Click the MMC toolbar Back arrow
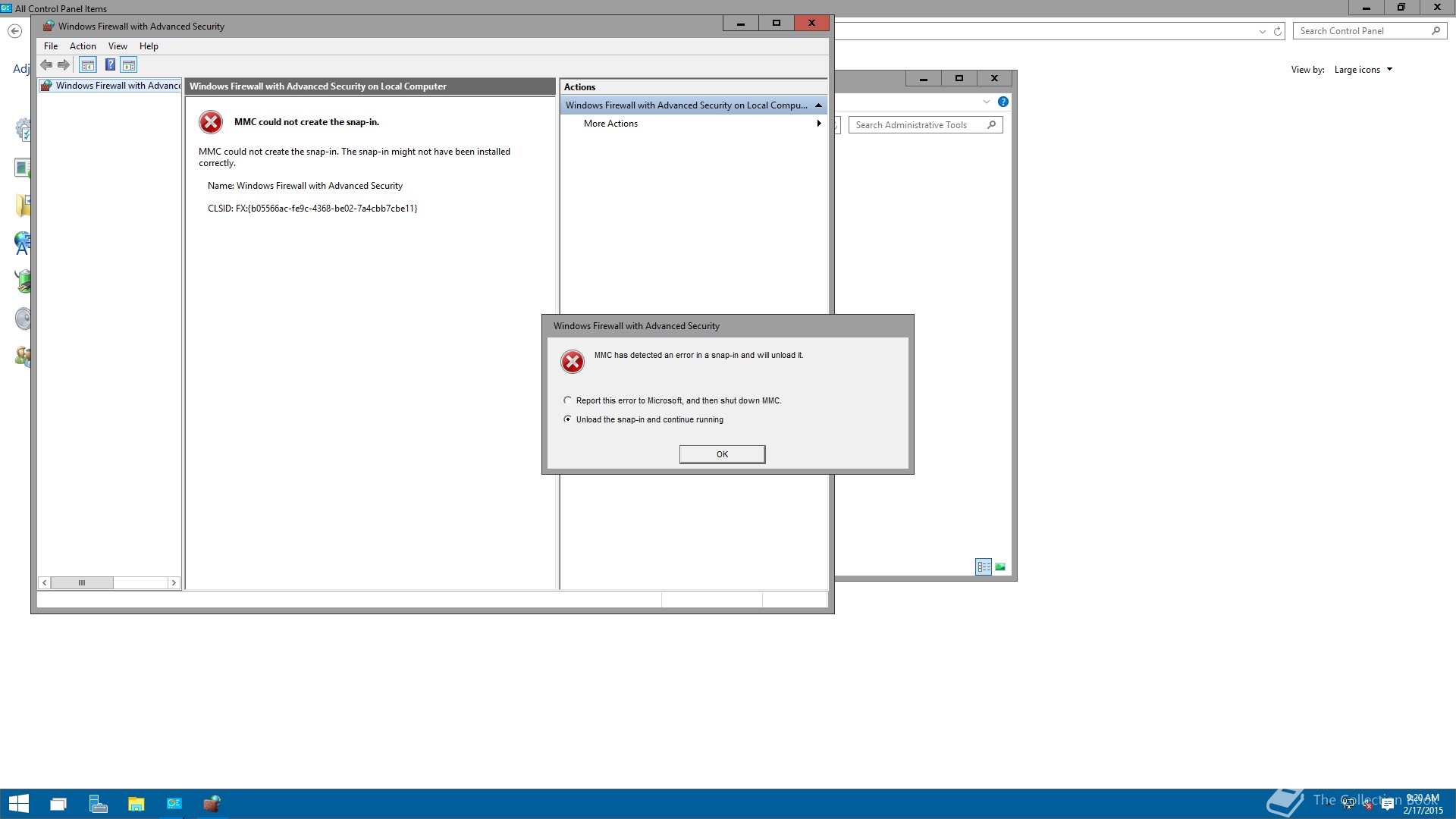 pyautogui.click(x=46, y=65)
